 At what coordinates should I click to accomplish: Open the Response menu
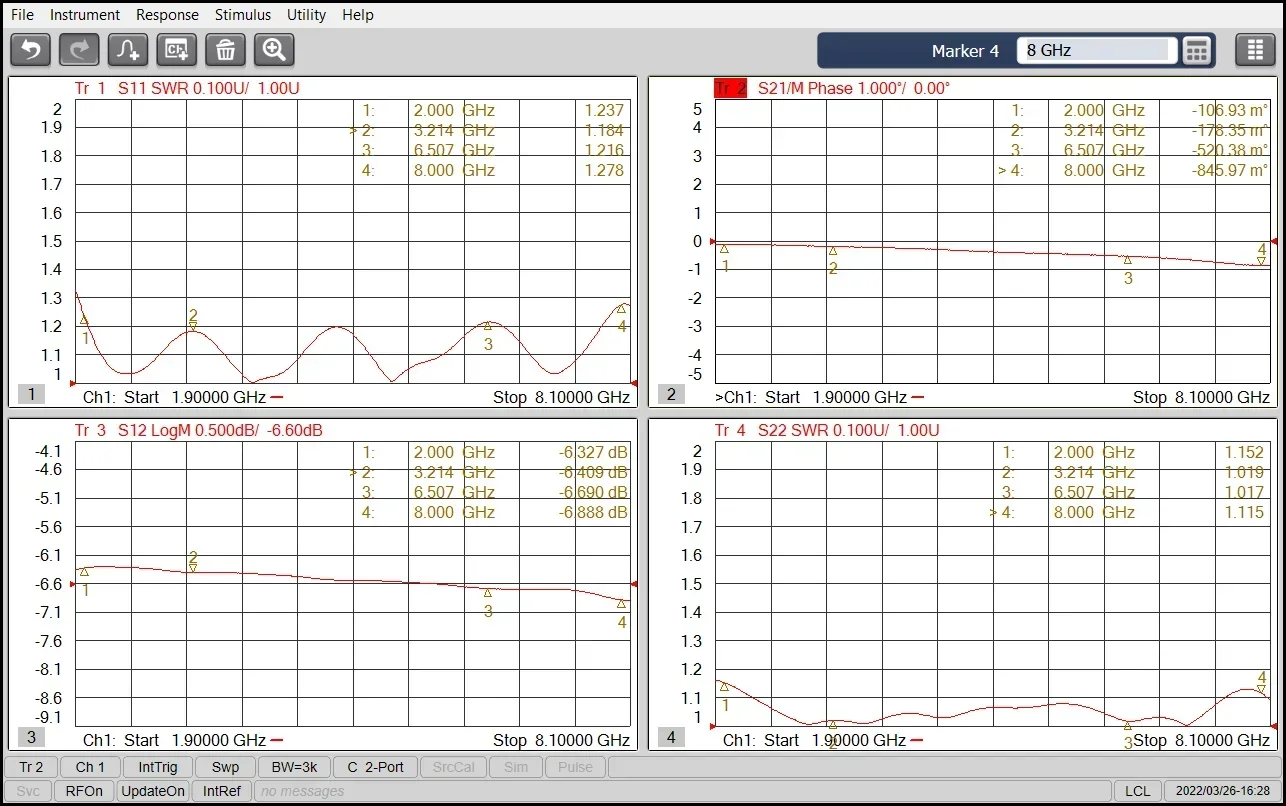click(167, 15)
